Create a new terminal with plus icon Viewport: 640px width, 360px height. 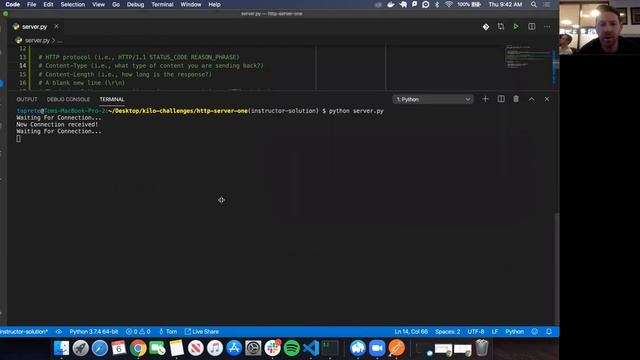[485, 99]
